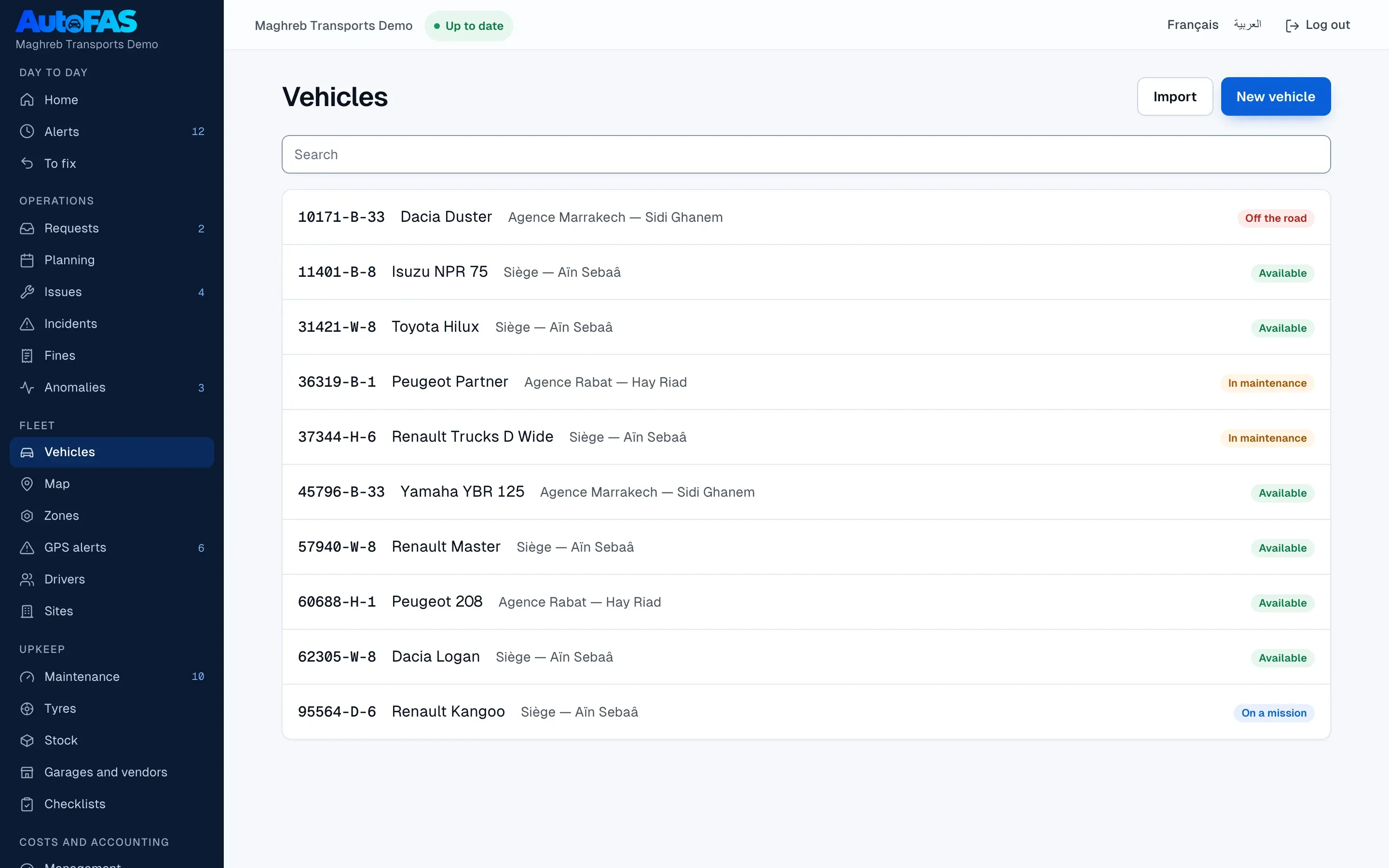The width and height of the screenshot is (1389, 868).
Task: Click the Incidents warning triangle icon
Action: click(x=27, y=324)
